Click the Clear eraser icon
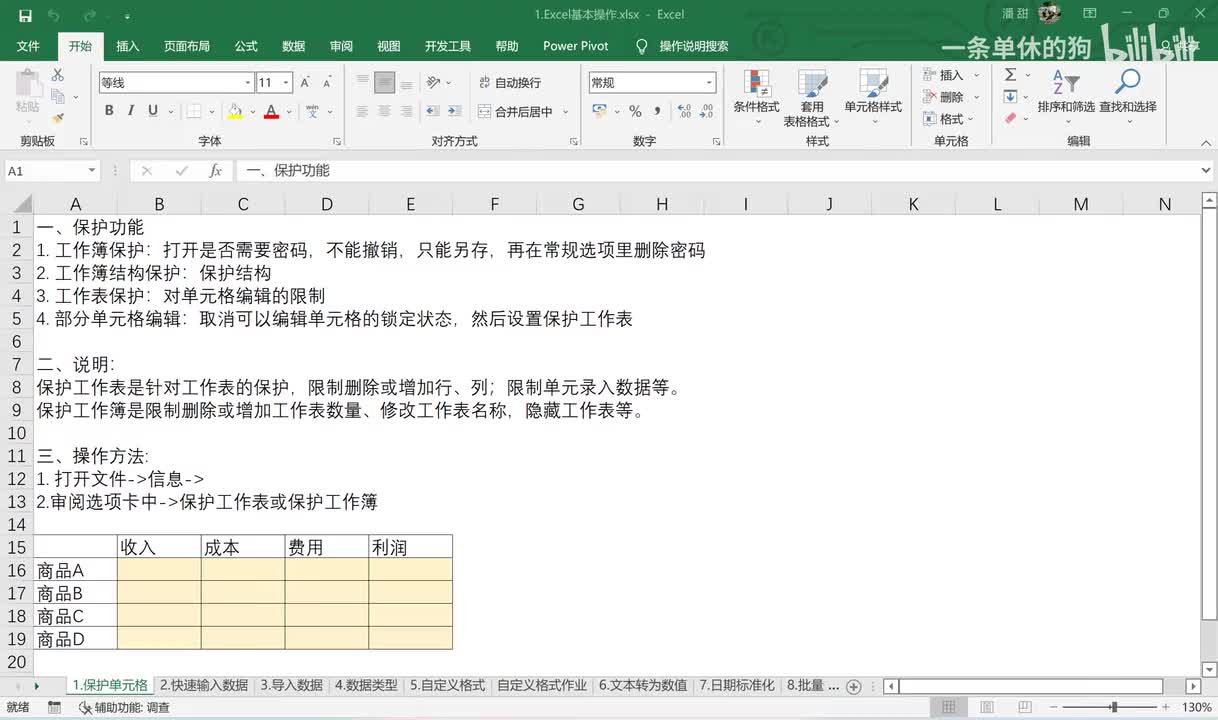1218x720 pixels. 1010,119
